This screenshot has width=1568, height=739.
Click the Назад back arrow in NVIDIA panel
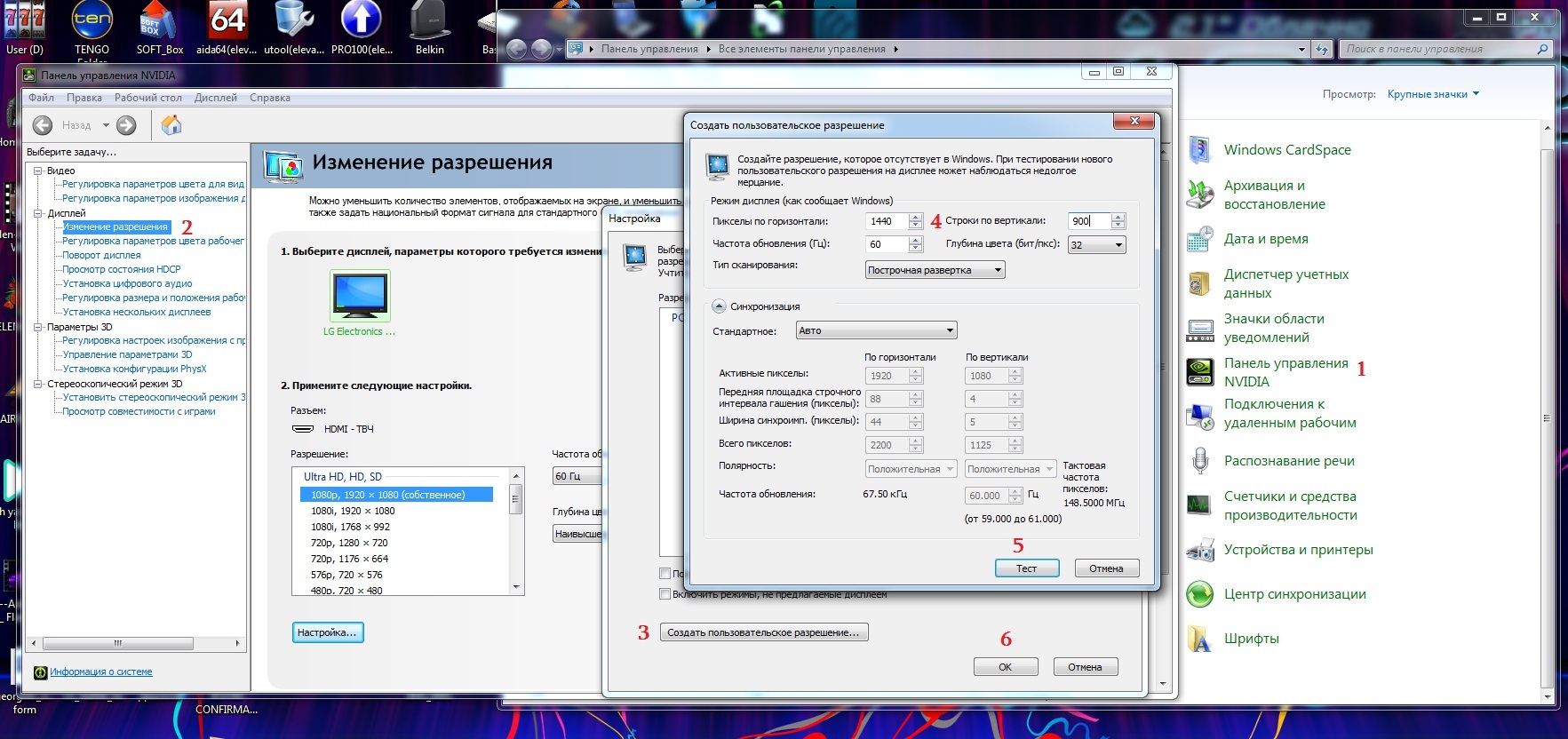pyautogui.click(x=43, y=125)
